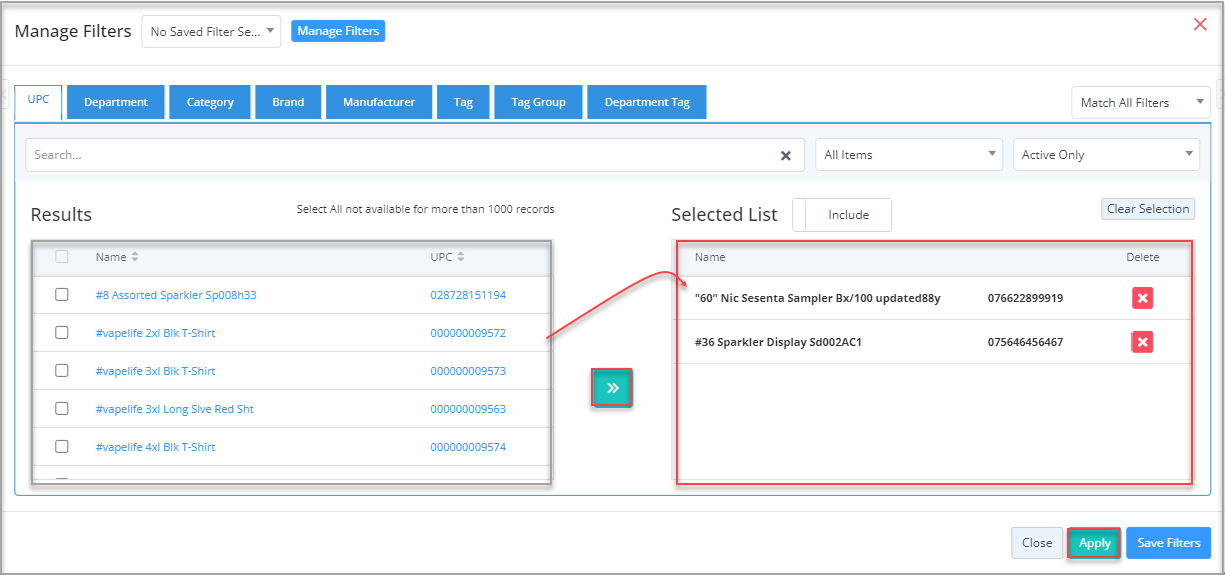
Task: Sort results by the UPC column arrows
Action: [461, 257]
